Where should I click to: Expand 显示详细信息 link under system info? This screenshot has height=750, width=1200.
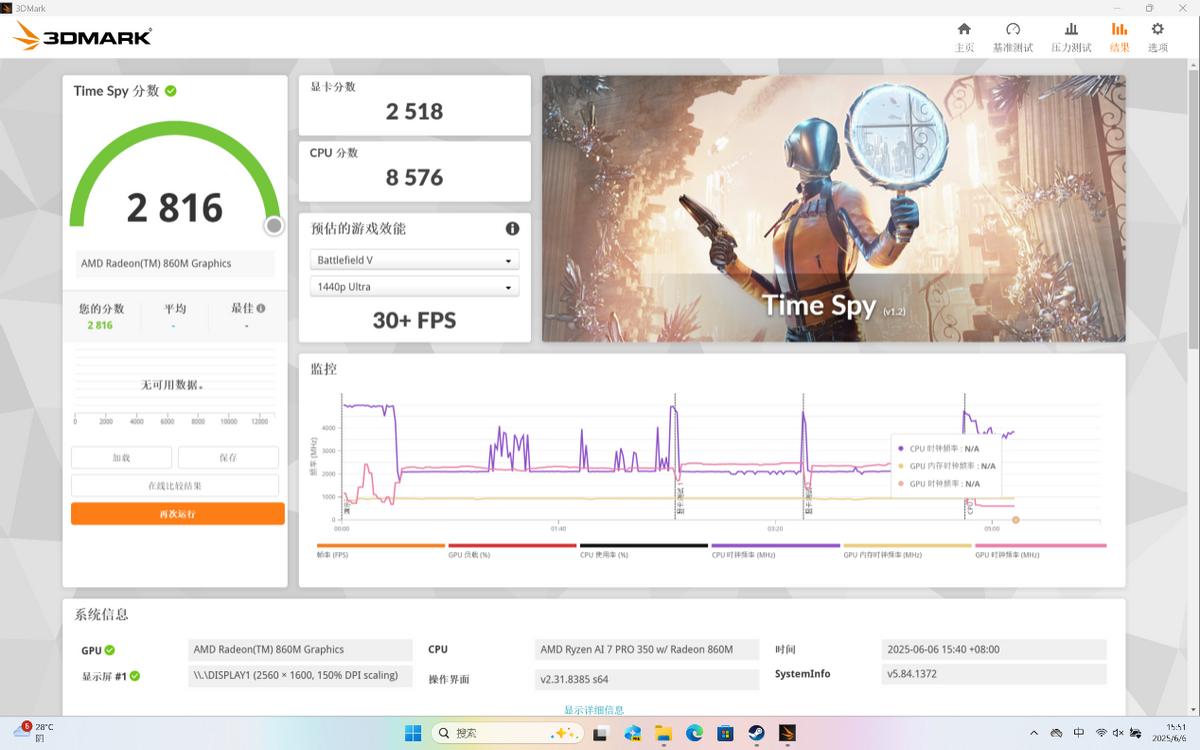point(594,710)
